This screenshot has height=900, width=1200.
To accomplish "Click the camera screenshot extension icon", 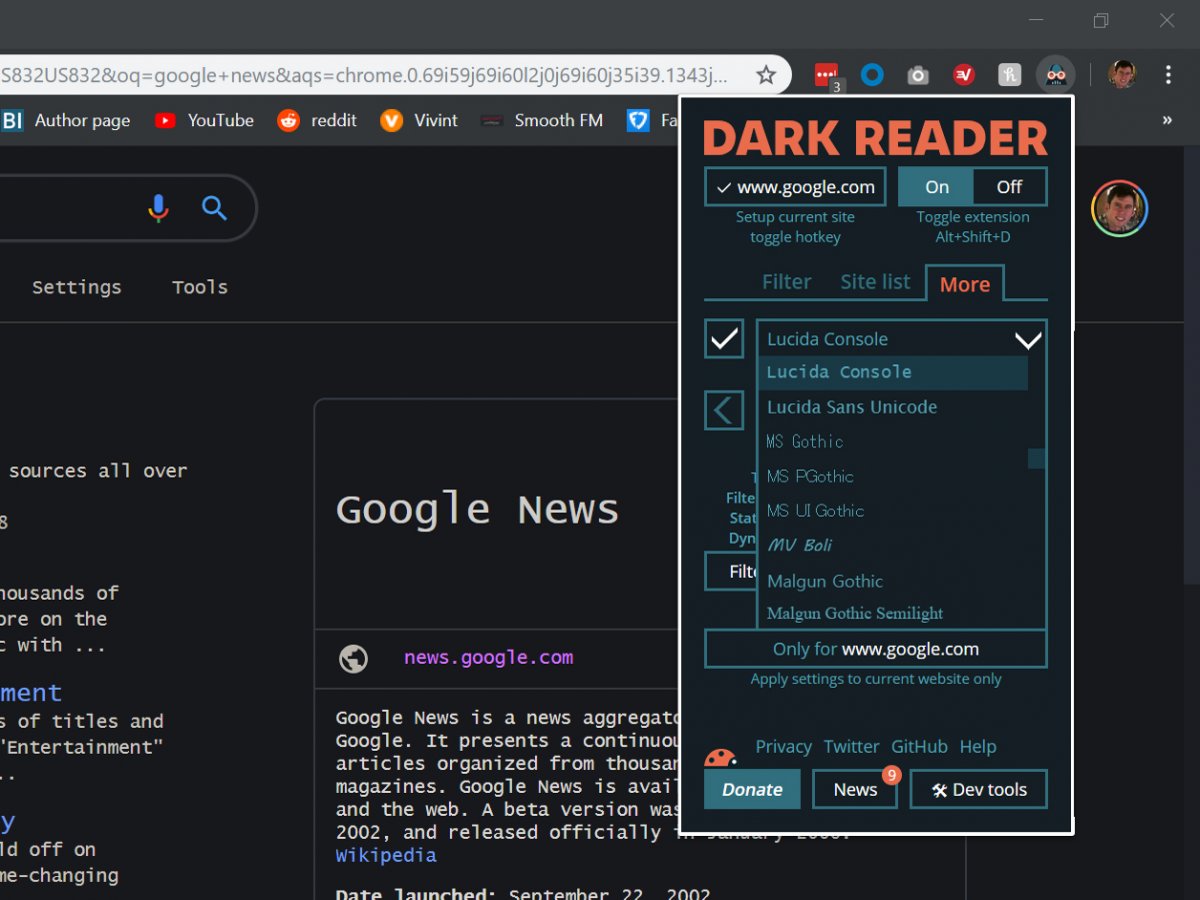I will pos(918,75).
